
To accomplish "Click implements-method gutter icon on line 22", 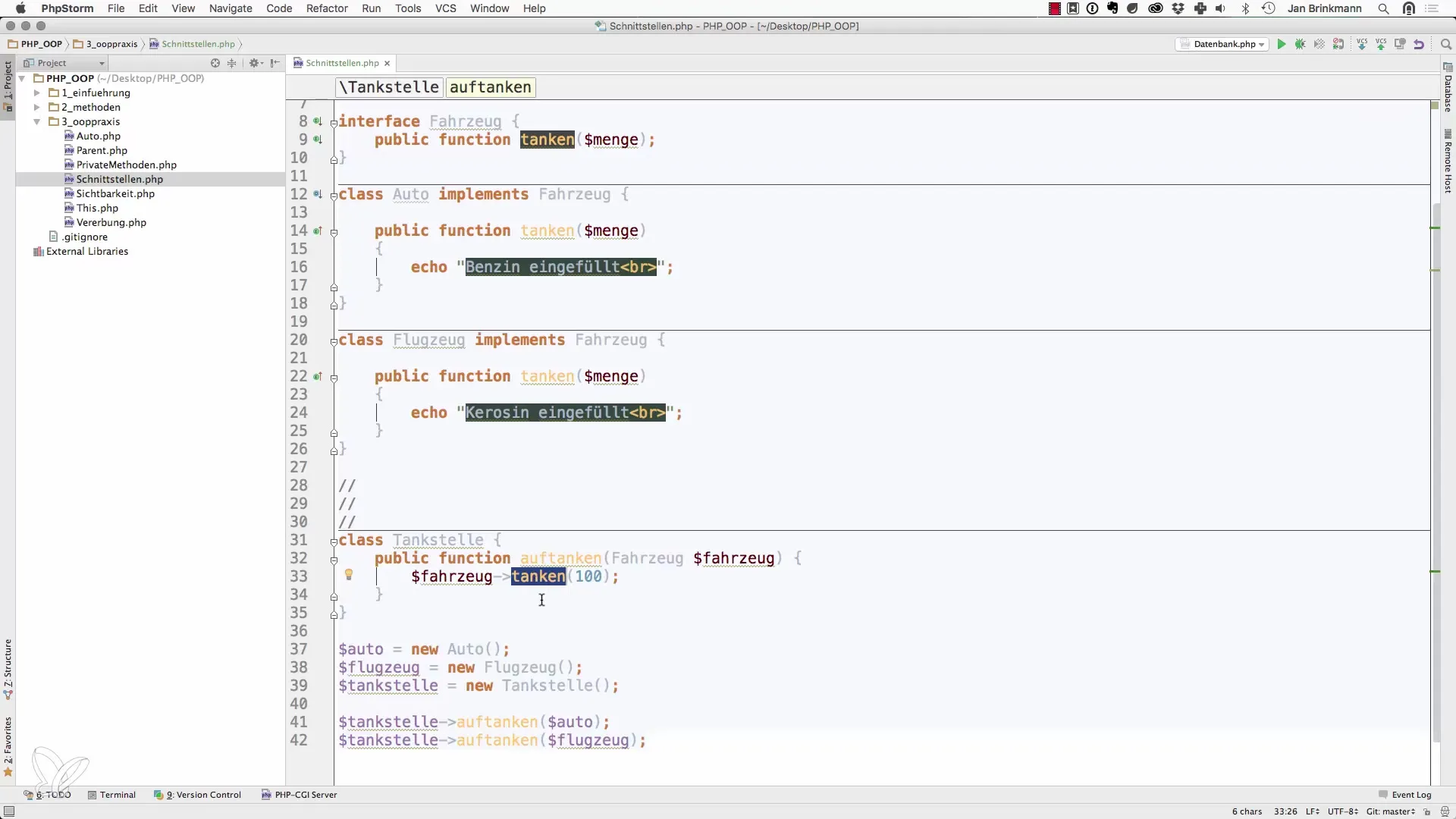I will (x=318, y=376).
